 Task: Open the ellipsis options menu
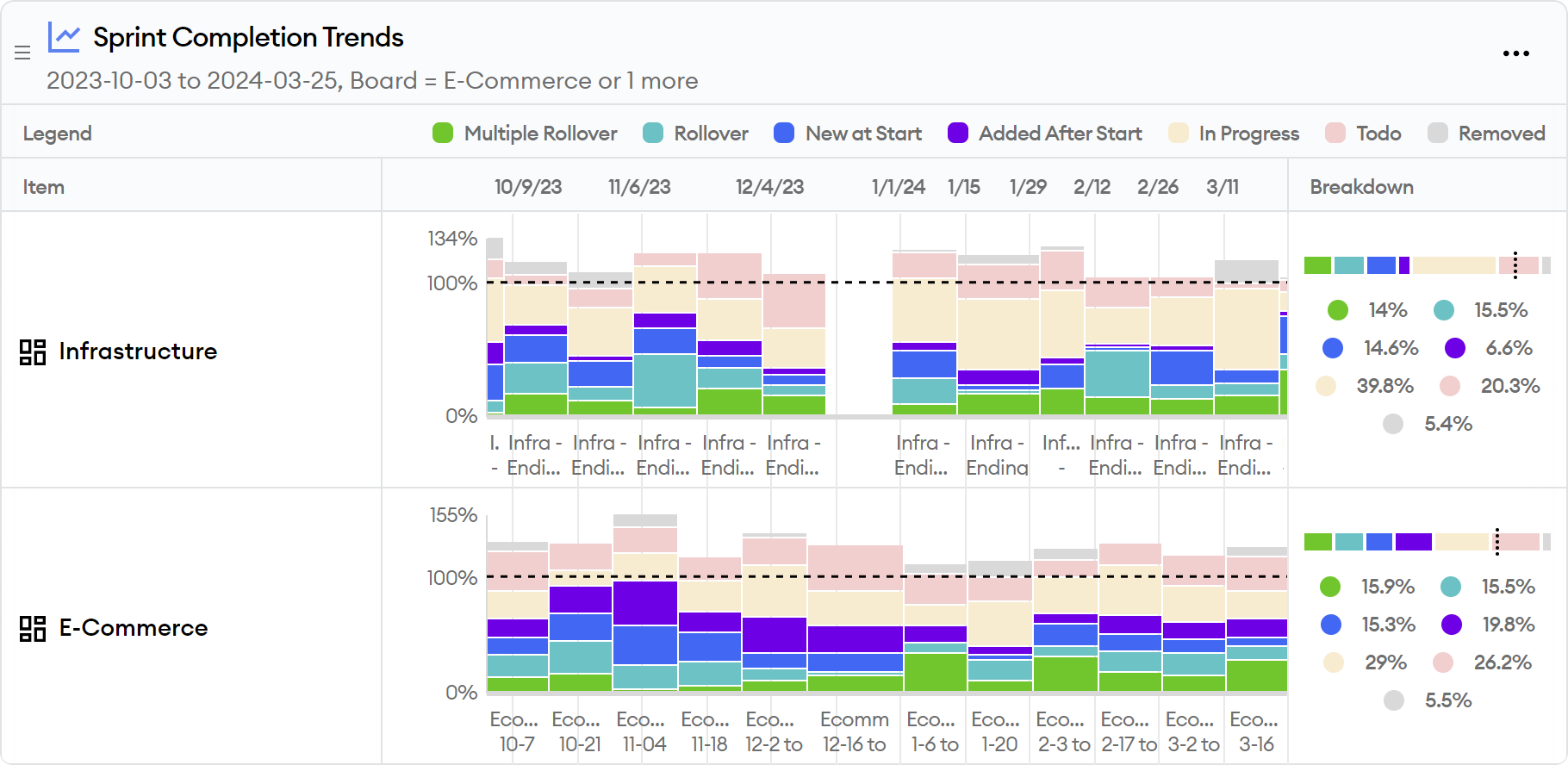[x=1515, y=53]
